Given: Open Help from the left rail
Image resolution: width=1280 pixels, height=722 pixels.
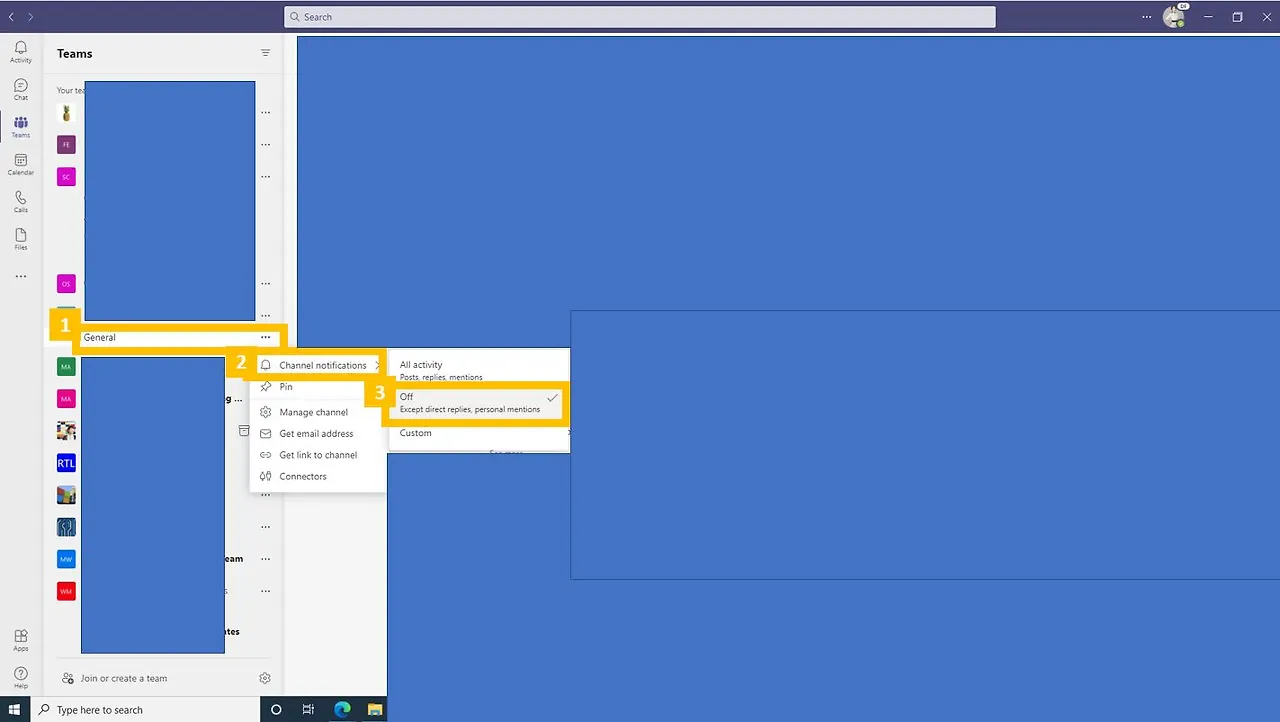Looking at the screenshot, I should (x=21, y=678).
